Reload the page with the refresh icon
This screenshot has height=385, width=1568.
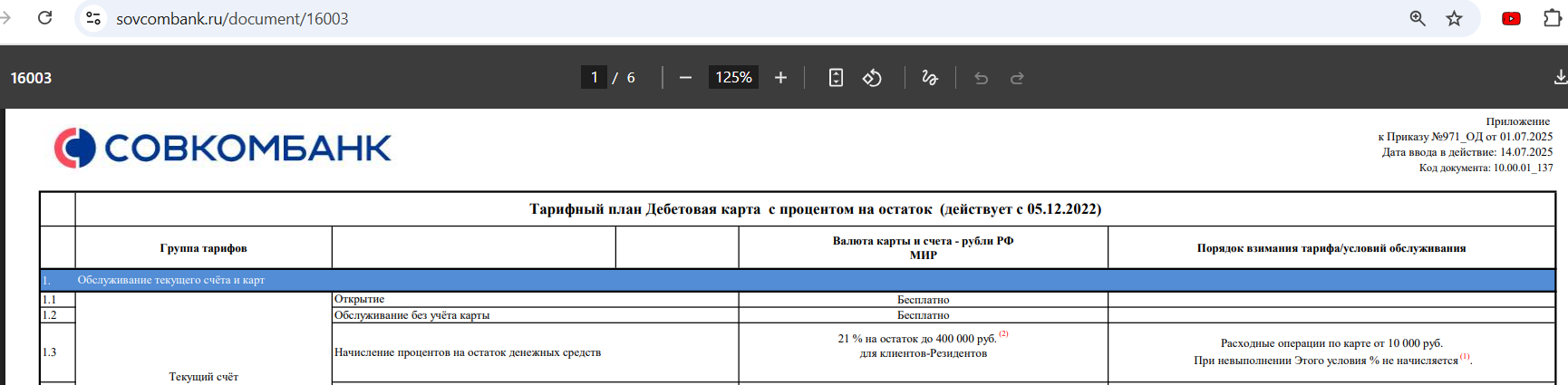click(44, 18)
